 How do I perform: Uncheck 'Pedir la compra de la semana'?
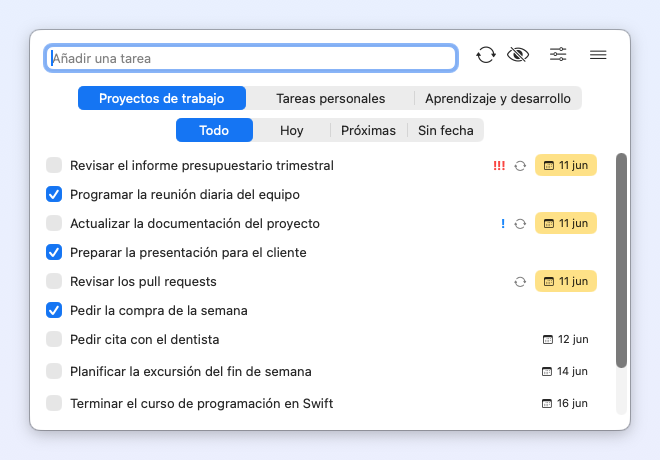[x=54, y=310]
